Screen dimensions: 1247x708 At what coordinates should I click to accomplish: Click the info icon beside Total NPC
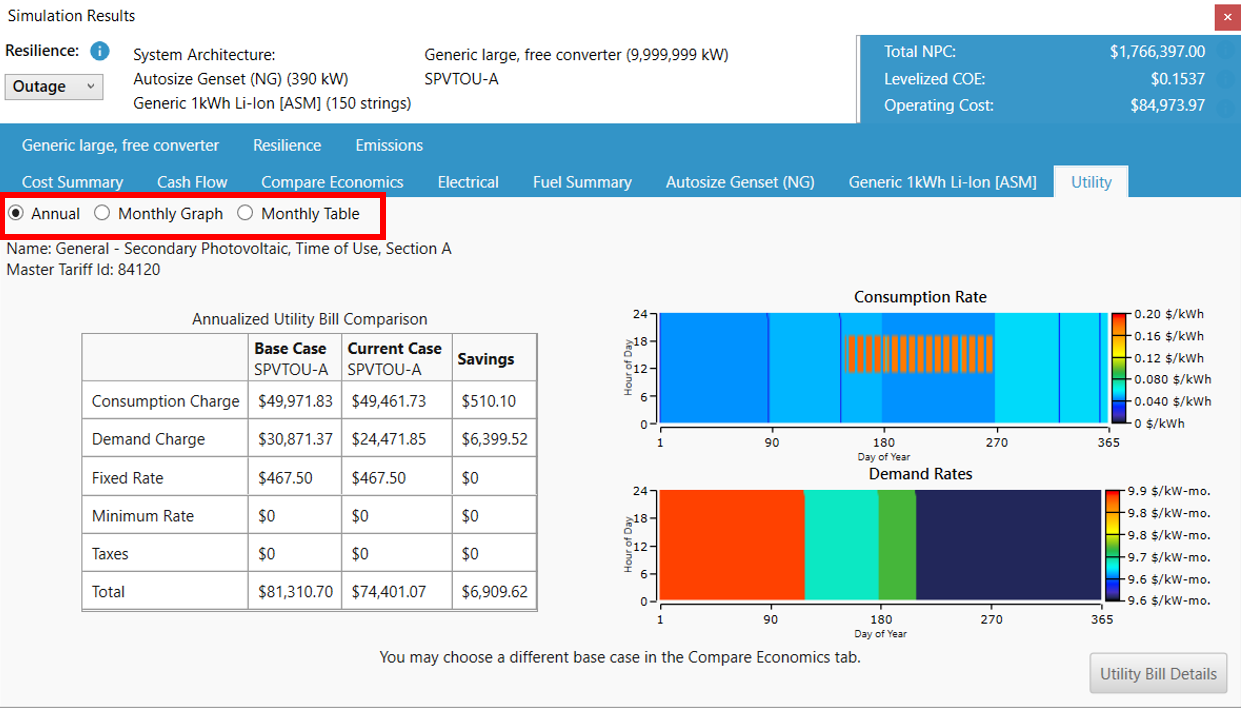(1226, 52)
